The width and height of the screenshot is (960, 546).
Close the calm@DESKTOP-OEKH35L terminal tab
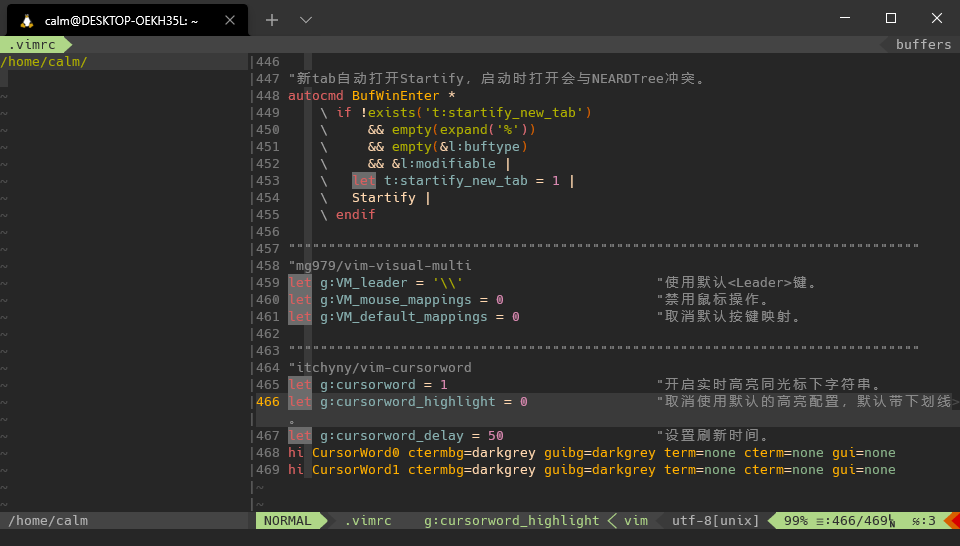[230, 20]
